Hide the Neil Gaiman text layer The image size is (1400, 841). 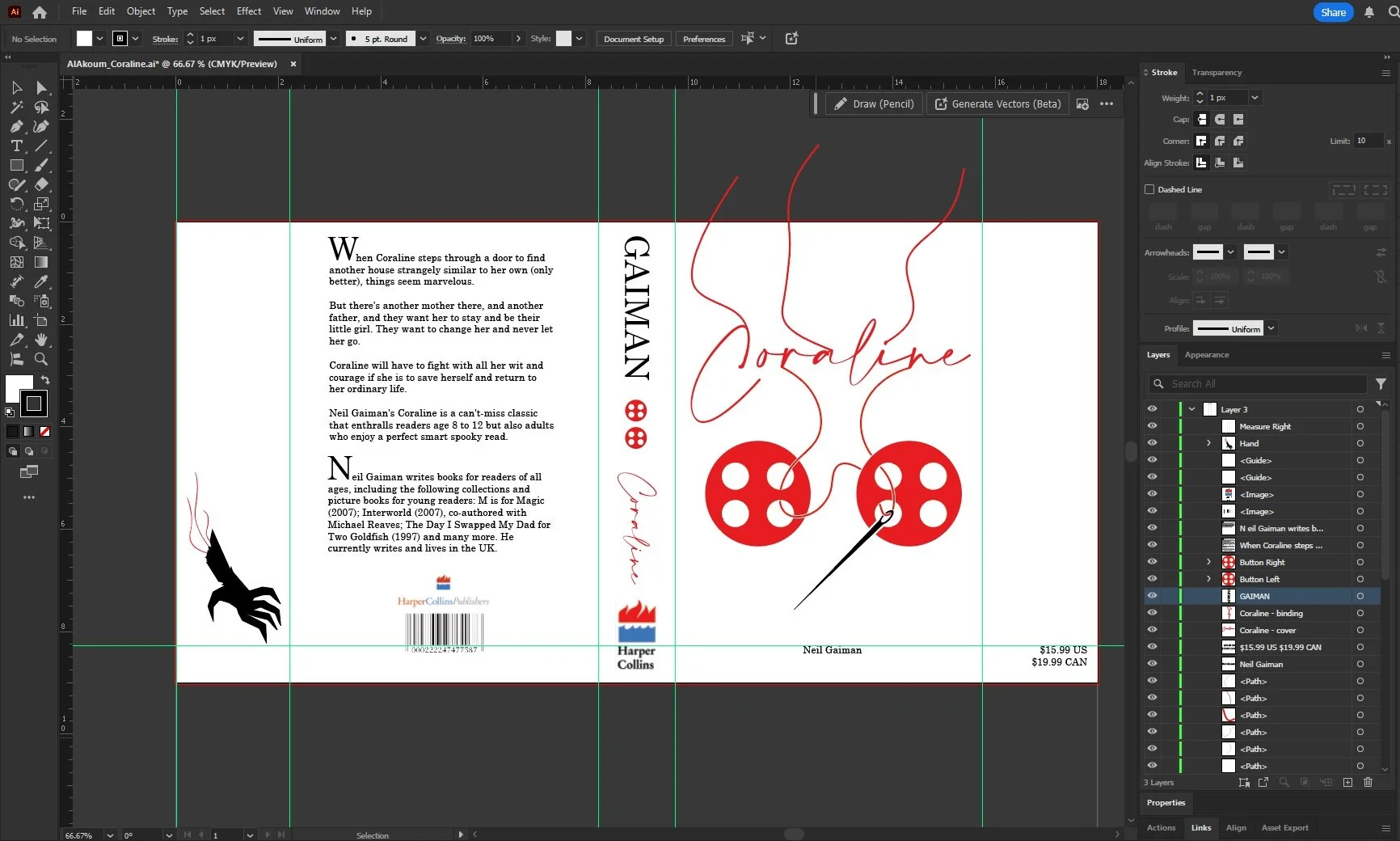(x=1152, y=664)
